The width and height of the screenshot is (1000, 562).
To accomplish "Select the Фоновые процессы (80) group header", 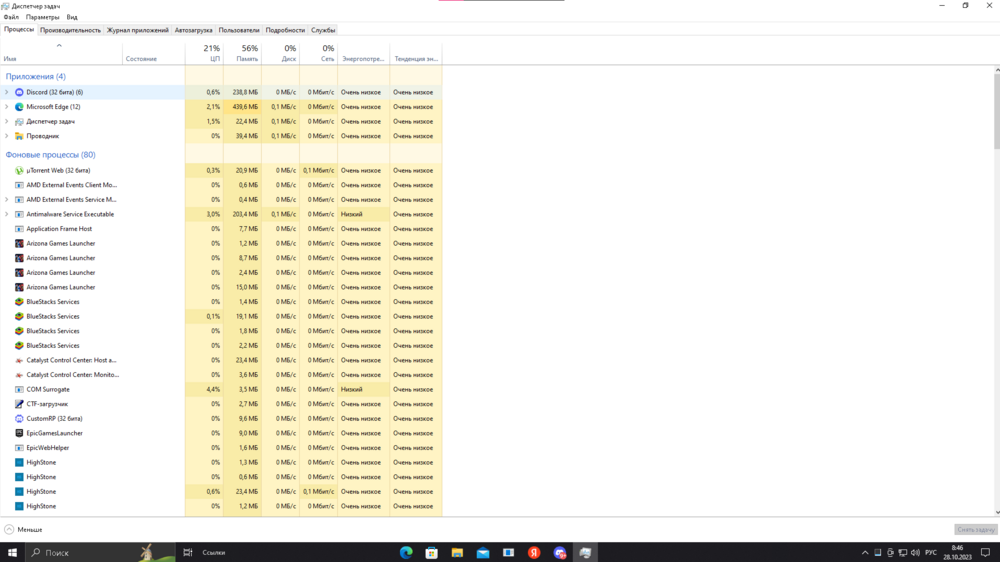I will (50, 154).
